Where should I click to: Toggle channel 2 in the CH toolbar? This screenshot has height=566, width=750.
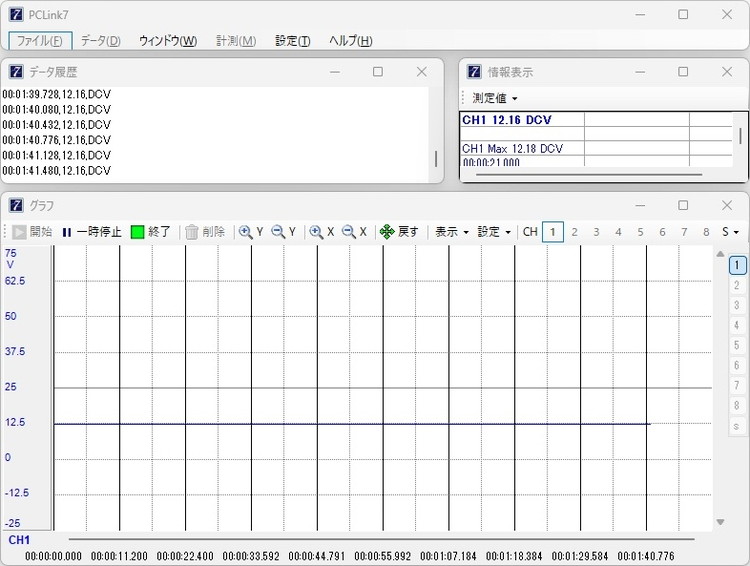(575, 232)
